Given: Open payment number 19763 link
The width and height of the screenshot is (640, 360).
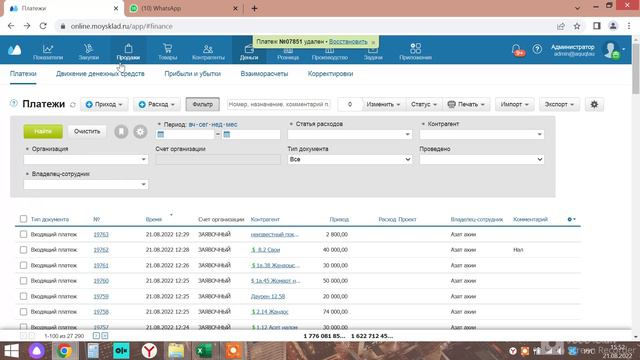Looking at the screenshot, I should click(x=101, y=234).
